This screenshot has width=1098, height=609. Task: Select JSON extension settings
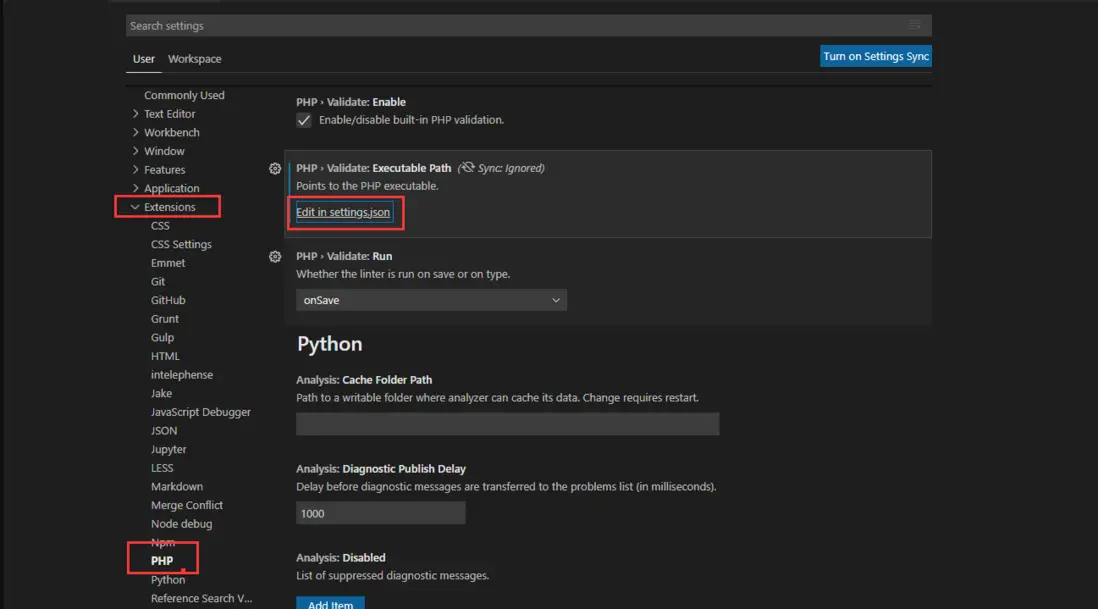point(164,431)
